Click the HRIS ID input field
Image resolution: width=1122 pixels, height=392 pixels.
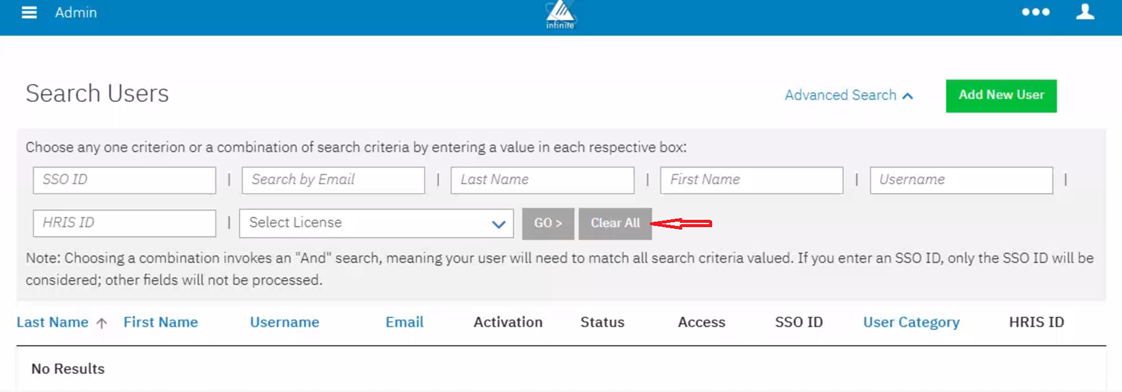click(x=125, y=223)
